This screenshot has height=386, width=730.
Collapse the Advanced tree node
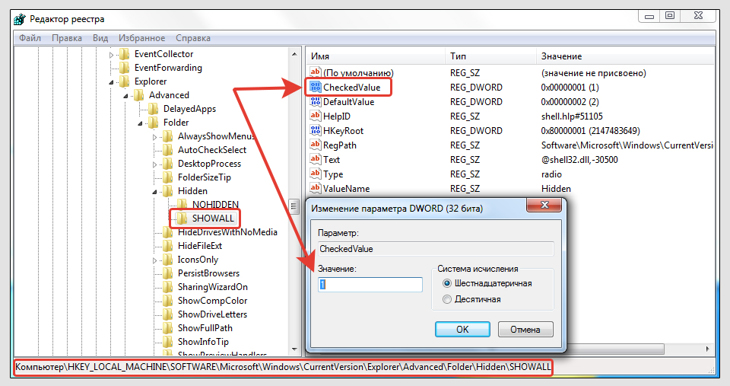click(126, 96)
